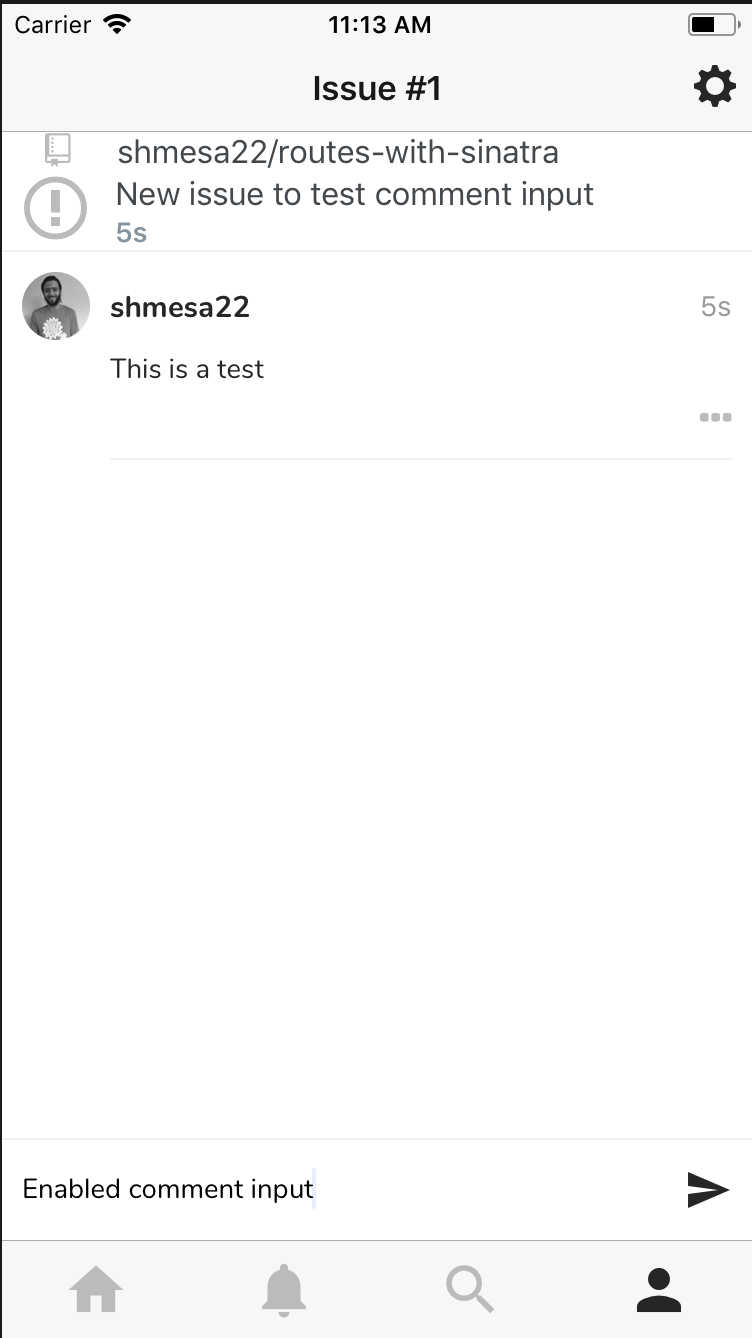This screenshot has width=752, height=1338.
Task: Open the shmesa22/routes-with-sinatra repository link
Action: [338, 152]
